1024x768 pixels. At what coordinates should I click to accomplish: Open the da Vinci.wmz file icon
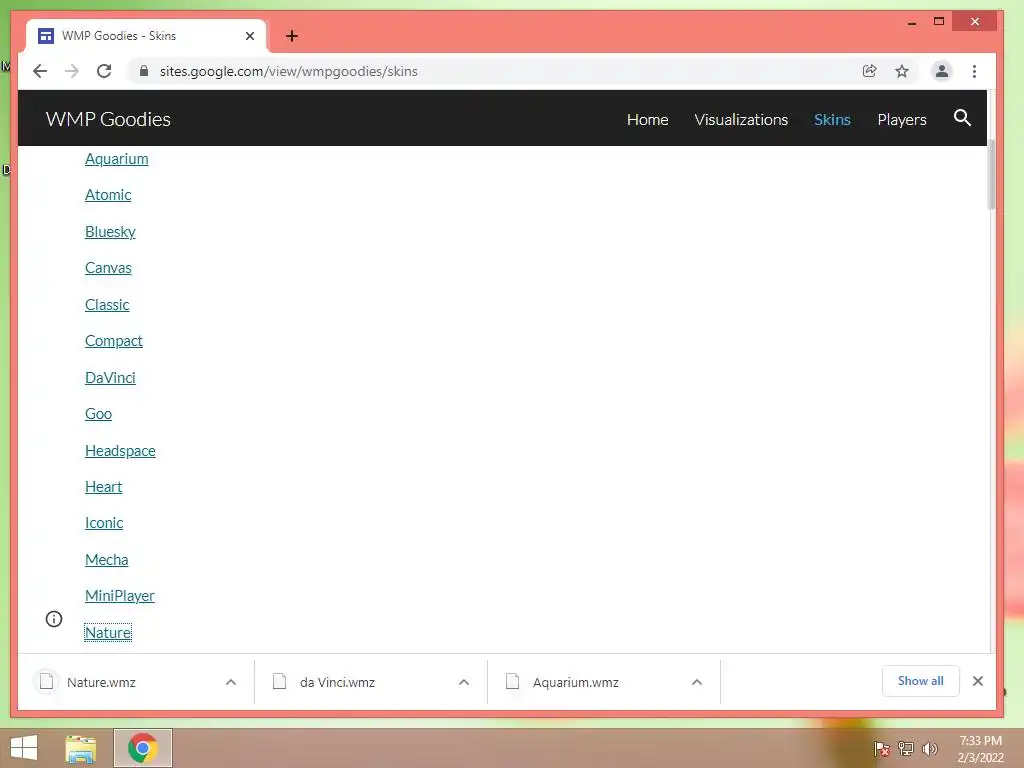pyautogui.click(x=280, y=682)
